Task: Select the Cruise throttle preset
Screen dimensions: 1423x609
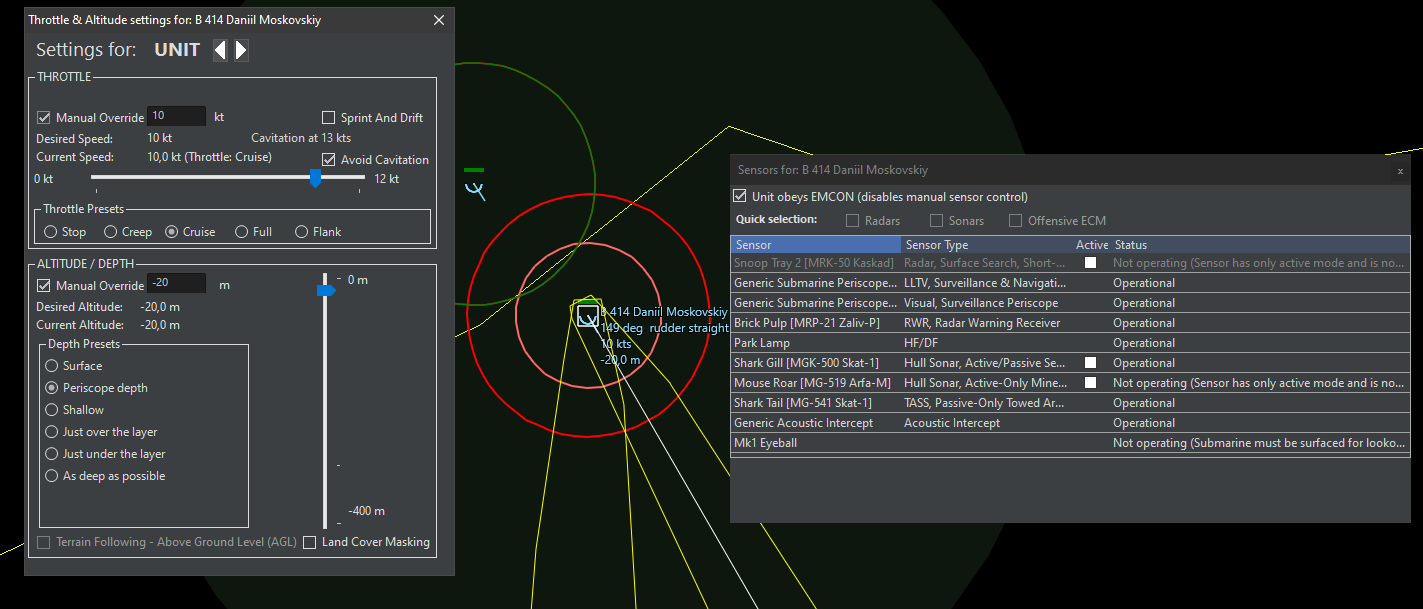Action: pyautogui.click(x=172, y=231)
